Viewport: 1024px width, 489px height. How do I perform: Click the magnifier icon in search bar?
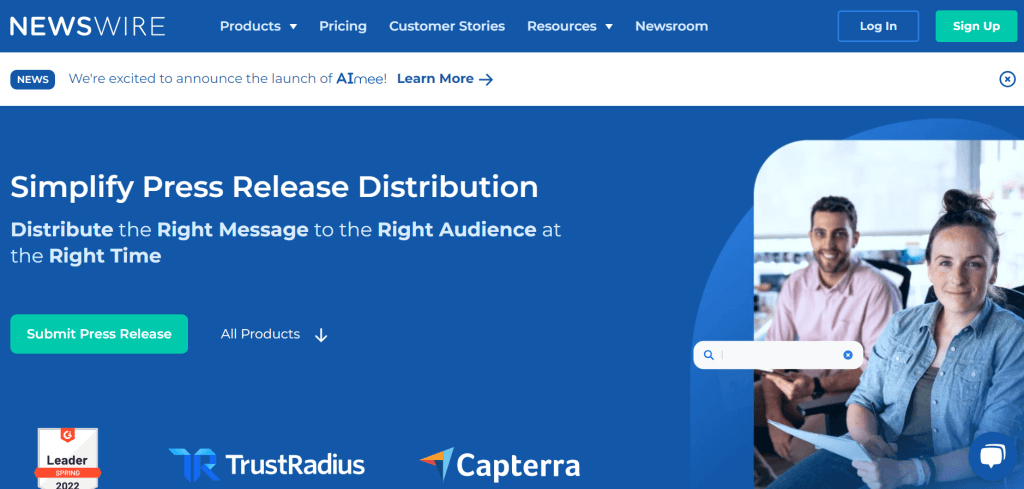pos(709,355)
